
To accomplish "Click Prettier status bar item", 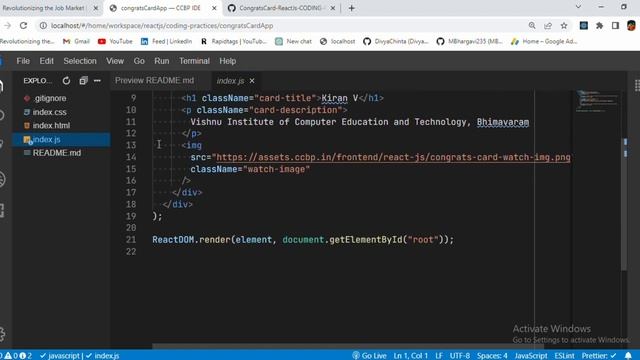I will click(598, 356).
